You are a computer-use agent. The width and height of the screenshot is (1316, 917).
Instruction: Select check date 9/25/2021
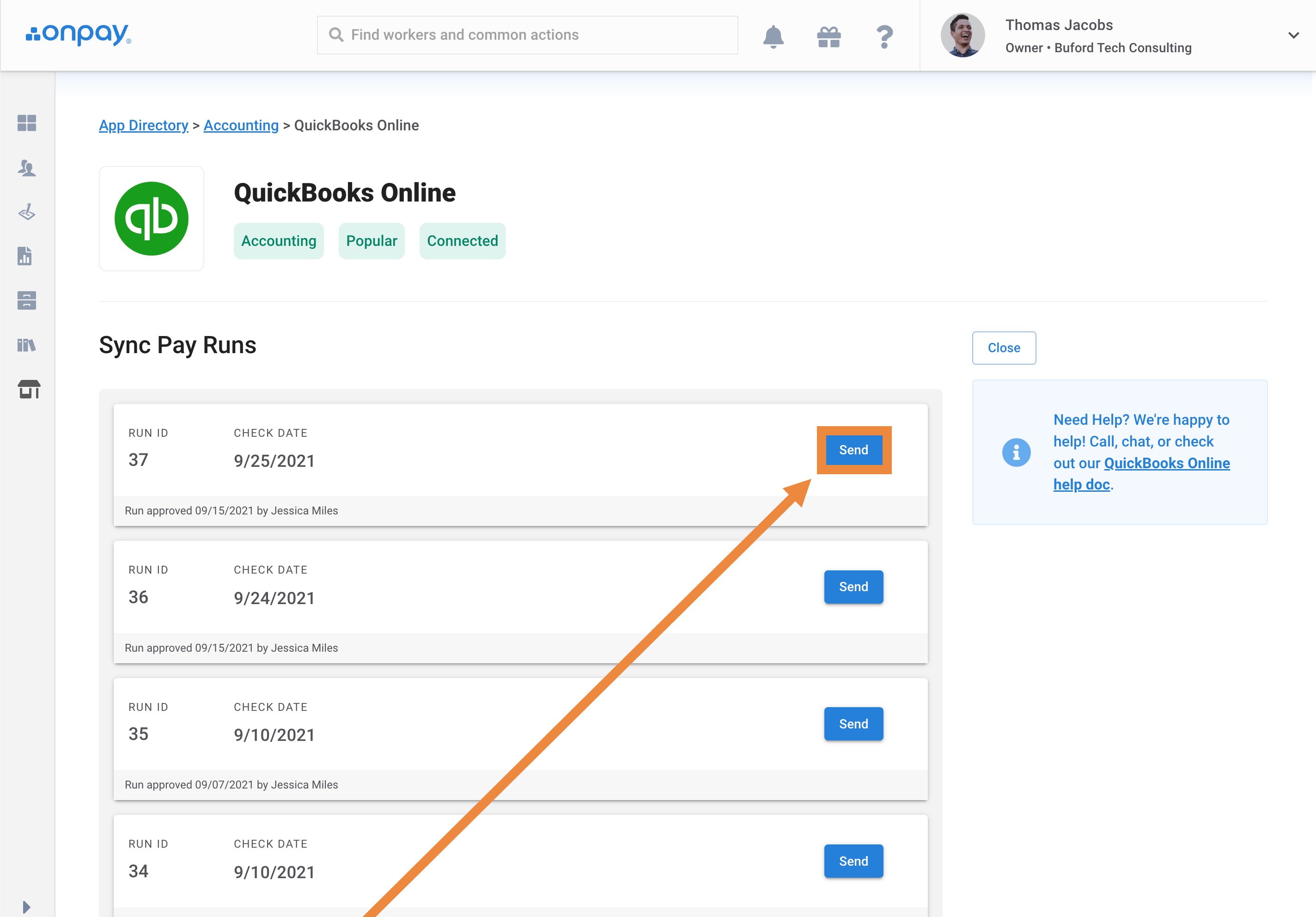click(x=274, y=460)
